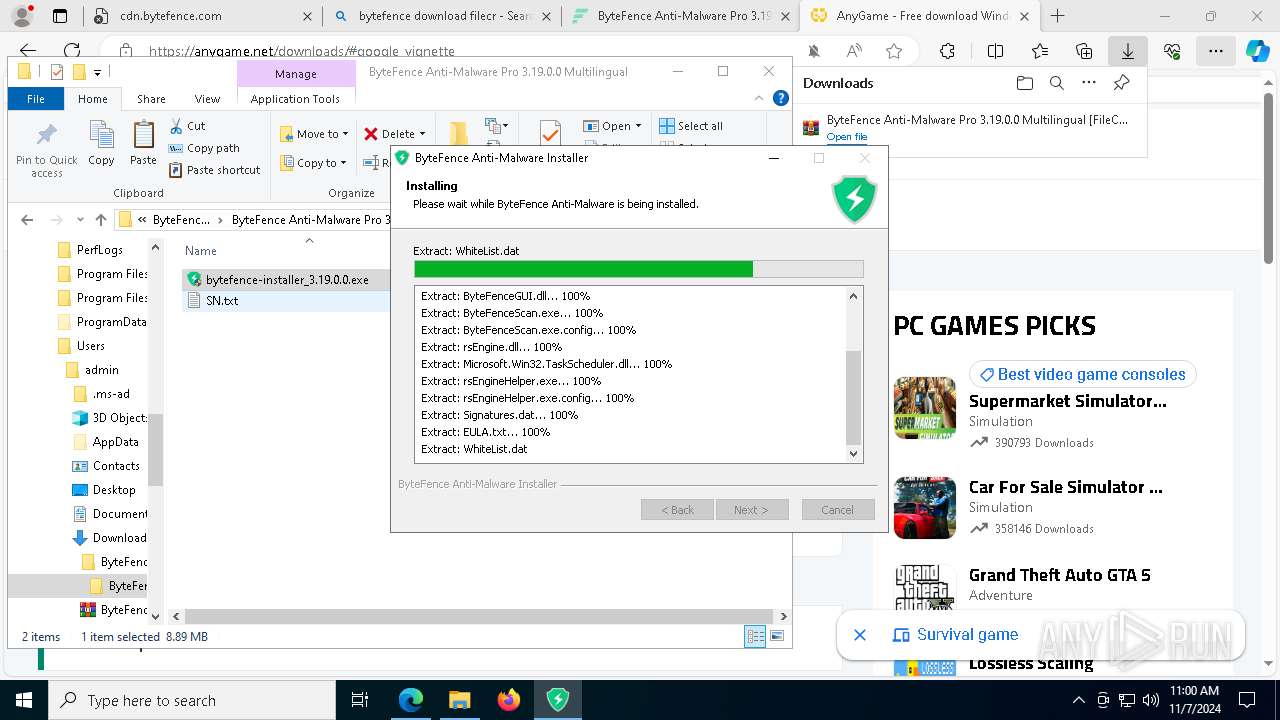Click the search icon in Edge Downloads panel
Viewport: 1280px width, 720px height.
[x=1057, y=83]
